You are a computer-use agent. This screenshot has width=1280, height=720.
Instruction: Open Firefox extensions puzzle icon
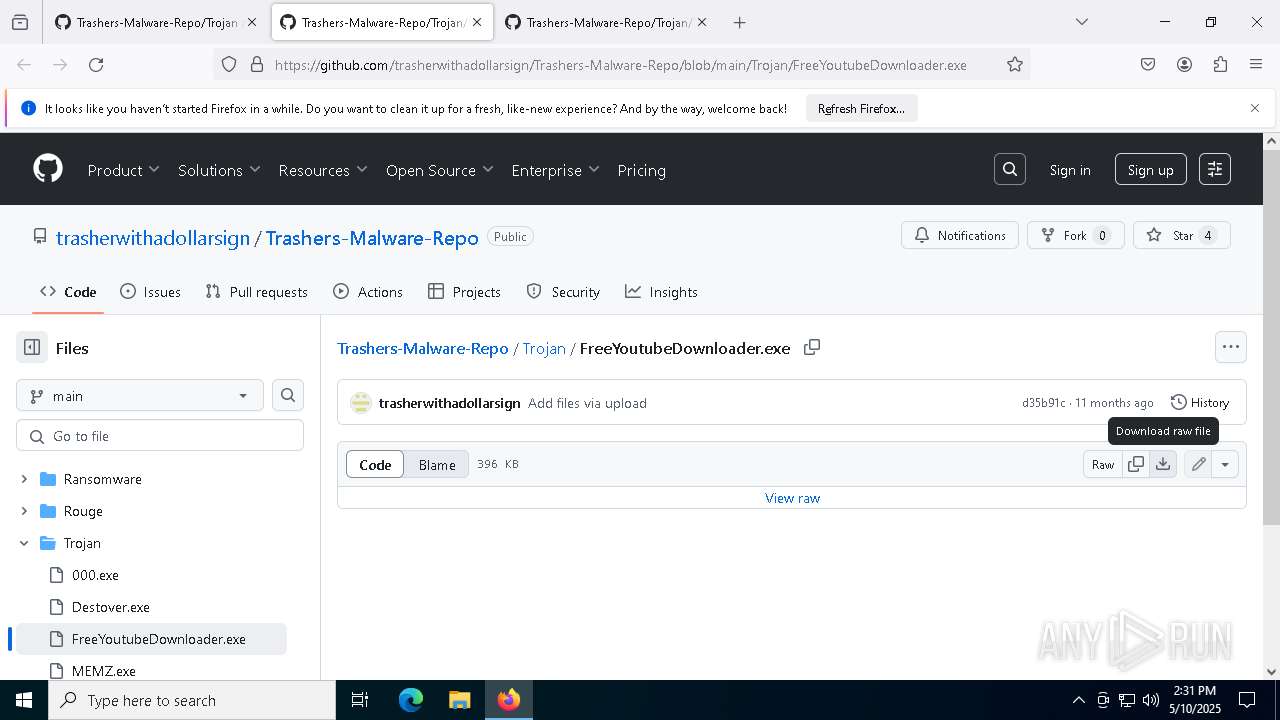coord(1220,64)
